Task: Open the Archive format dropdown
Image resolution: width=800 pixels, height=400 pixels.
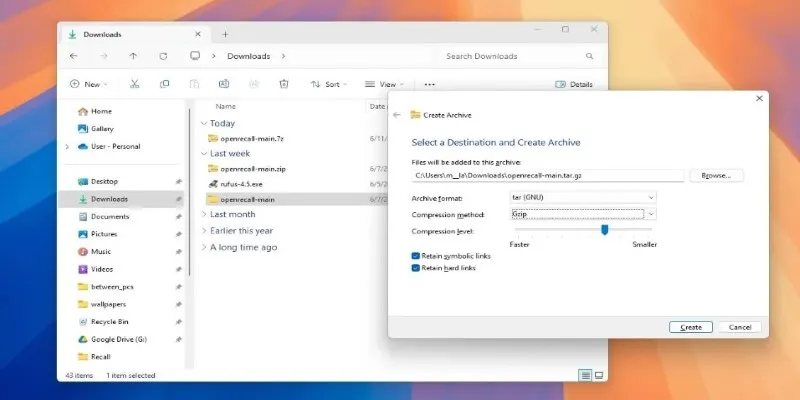Action: 583,197
